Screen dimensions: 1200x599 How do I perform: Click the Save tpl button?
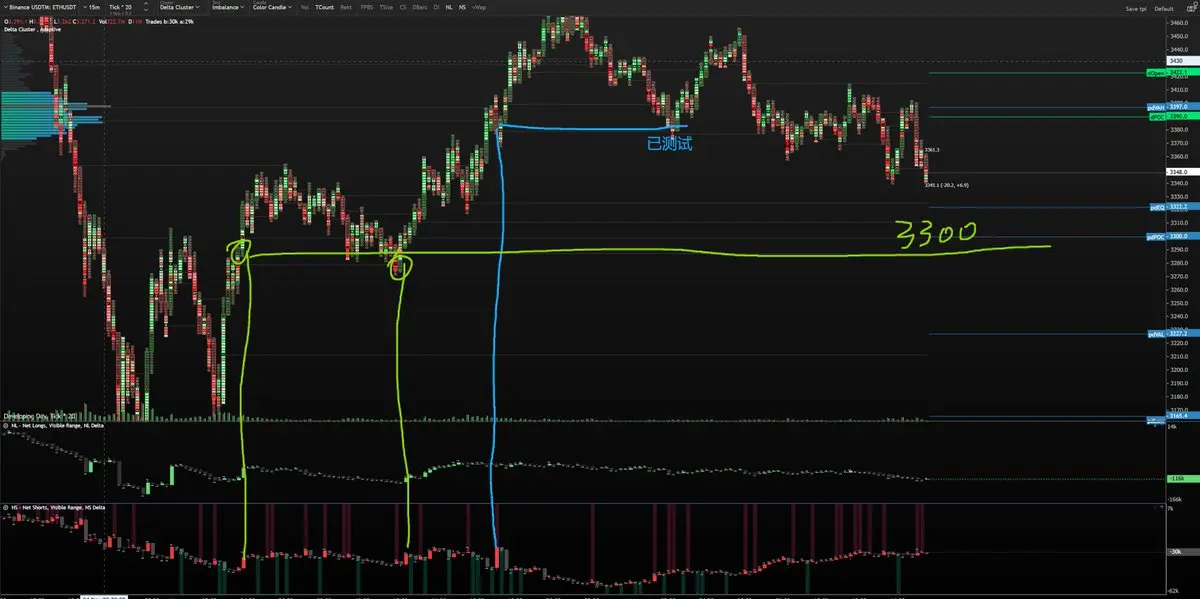tap(1134, 7)
